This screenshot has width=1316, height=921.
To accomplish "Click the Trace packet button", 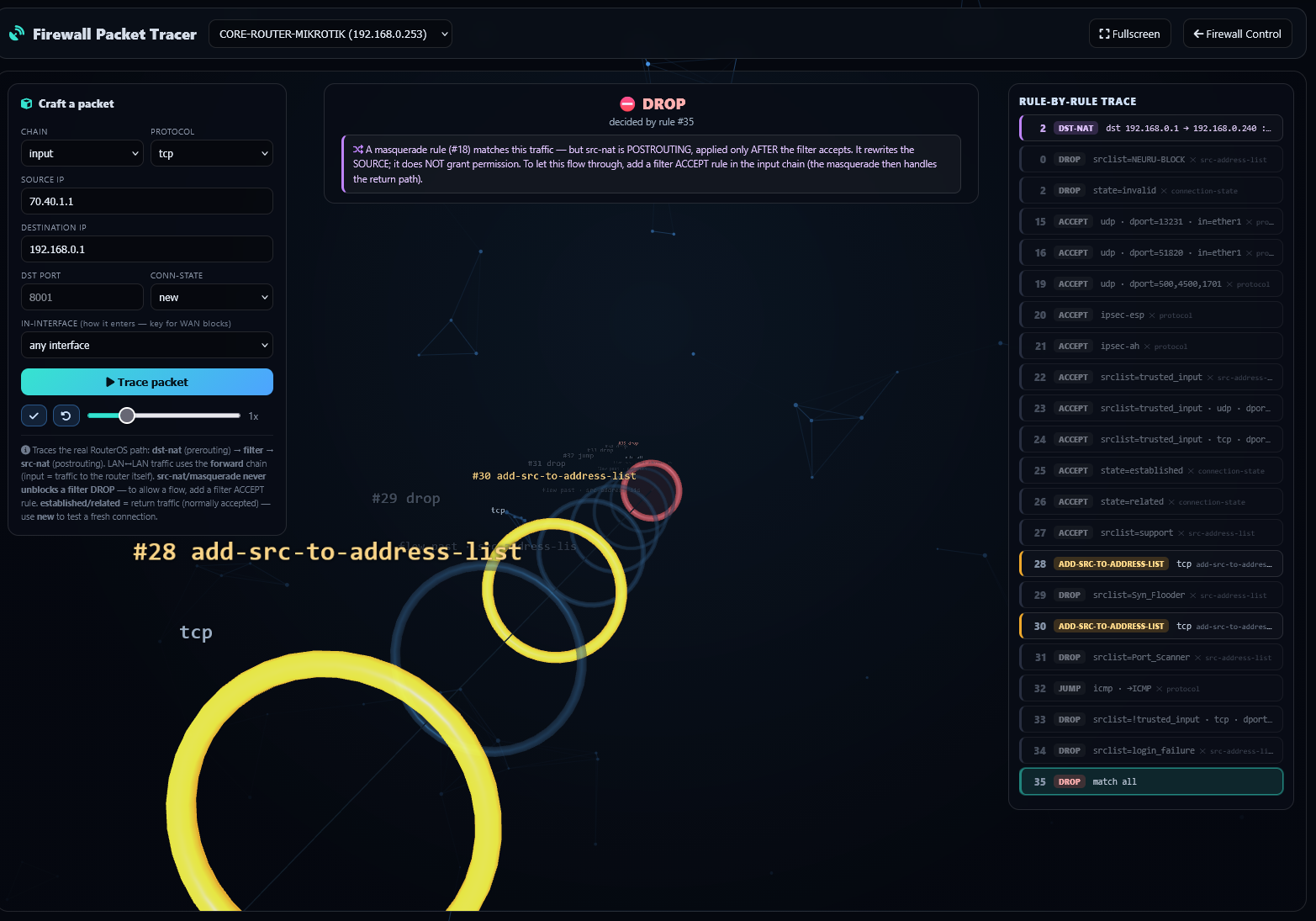I will click(x=147, y=382).
